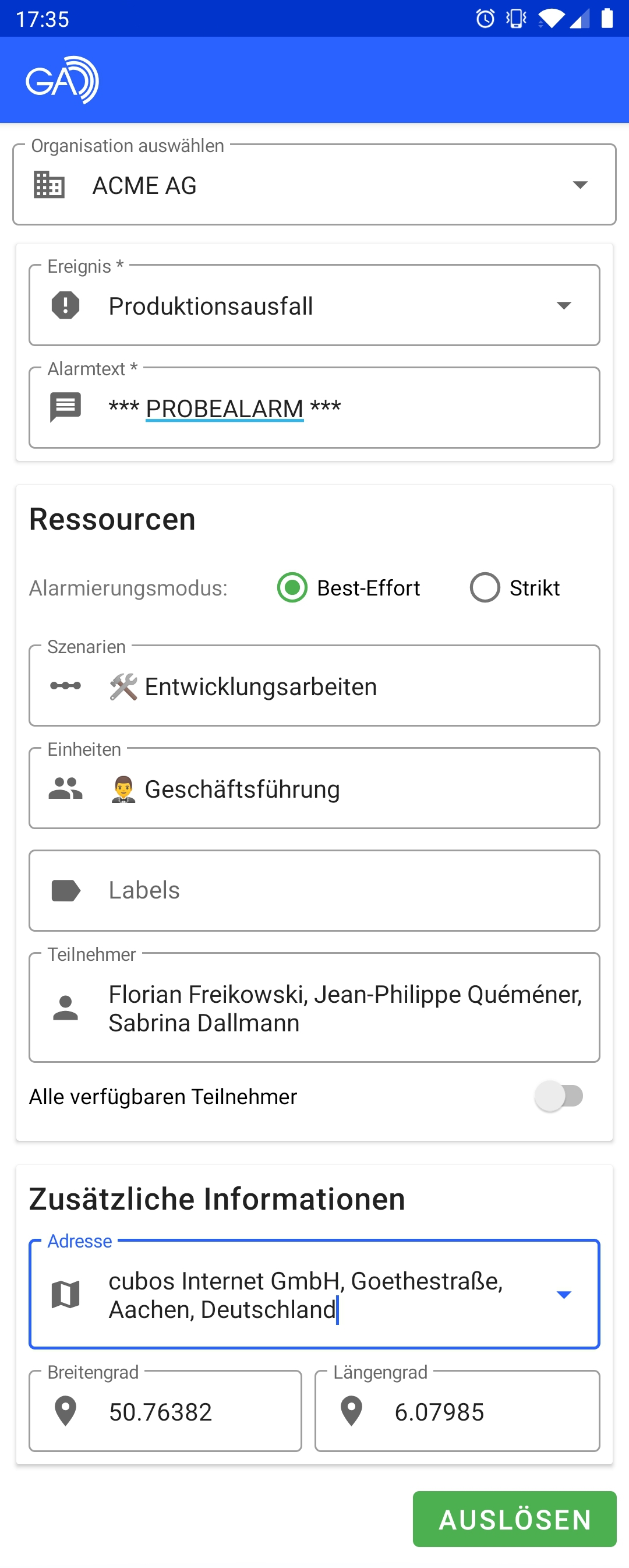The height and width of the screenshot is (1568, 629).
Task: Click the Labels tag icon
Action: pyautogui.click(x=66, y=890)
